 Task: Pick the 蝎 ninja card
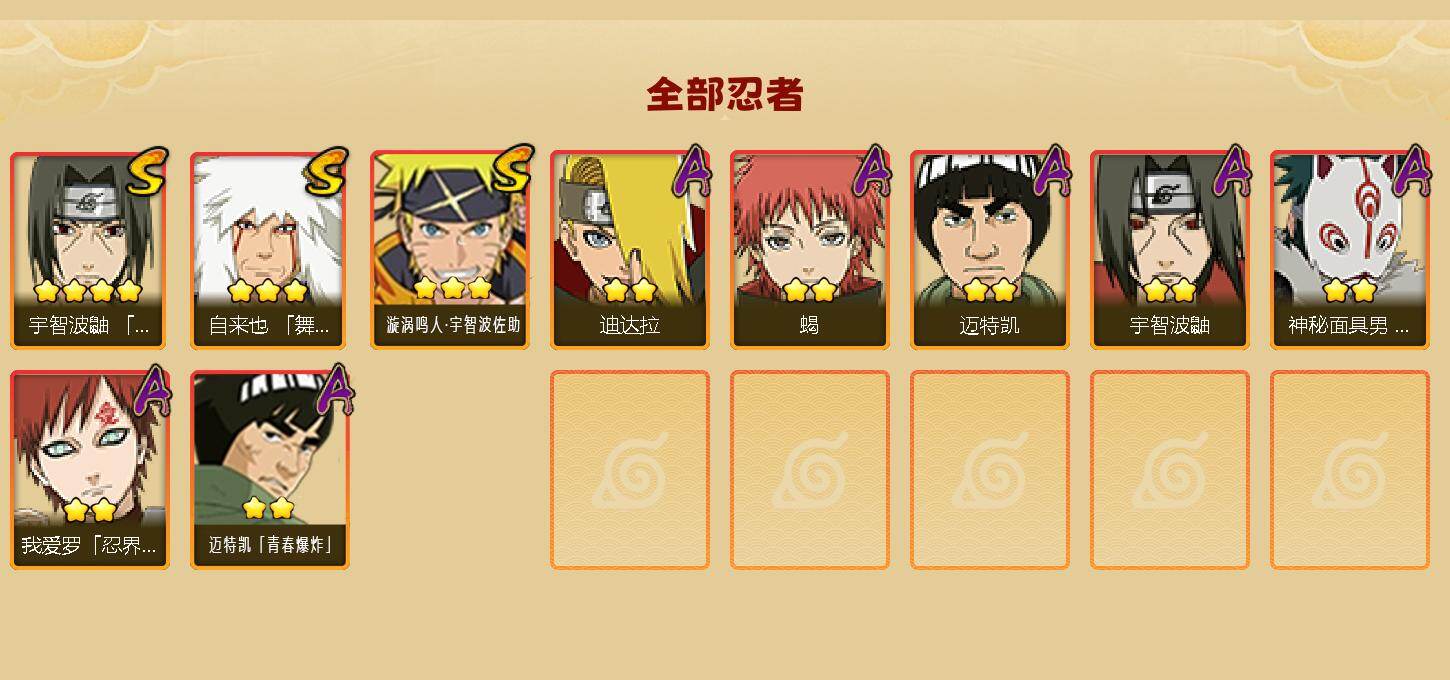[x=809, y=250]
